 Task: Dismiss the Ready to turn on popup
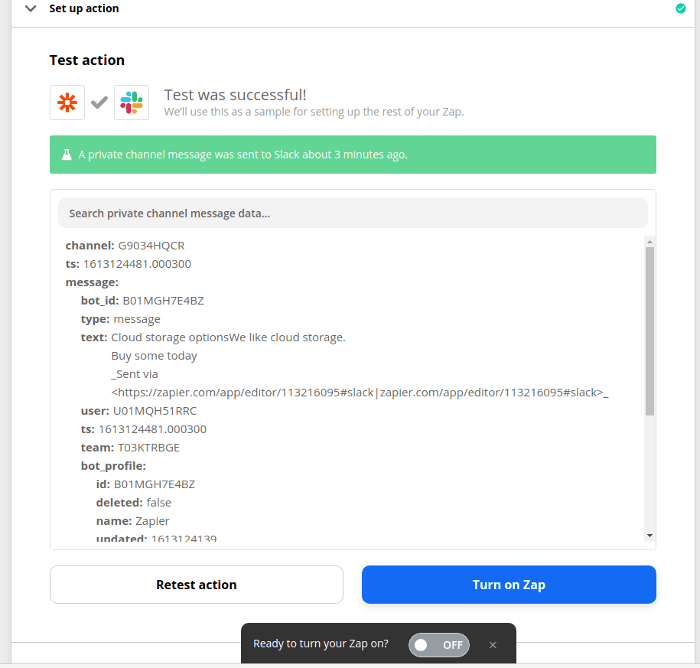[x=493, y=645]
